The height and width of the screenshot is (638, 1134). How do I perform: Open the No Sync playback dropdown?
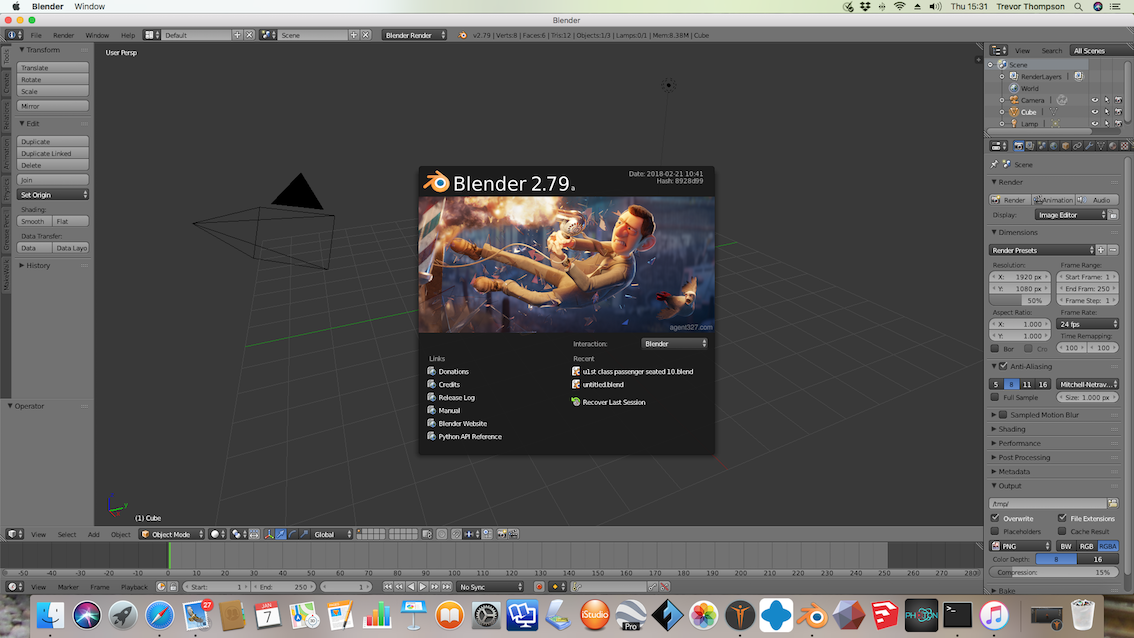pyautogui.click(x=490, y=587)
